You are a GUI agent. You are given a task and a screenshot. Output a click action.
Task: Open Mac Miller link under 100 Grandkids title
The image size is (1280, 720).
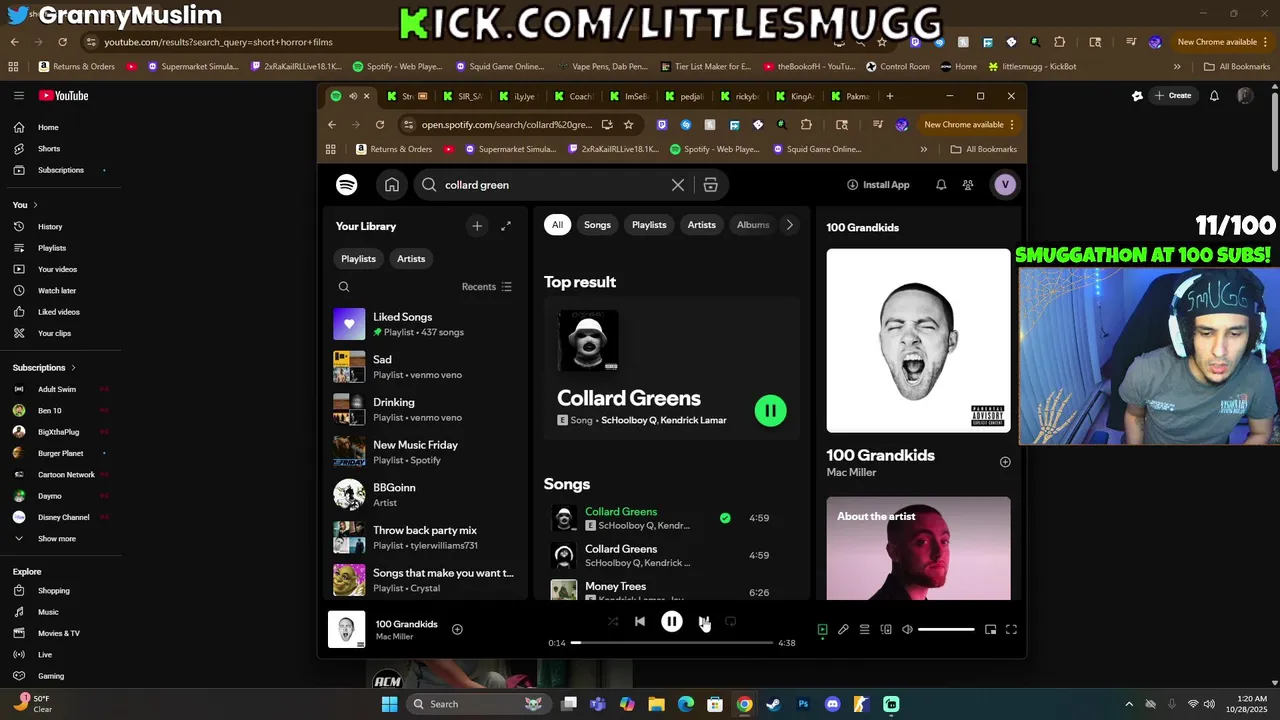coord(851,472)
